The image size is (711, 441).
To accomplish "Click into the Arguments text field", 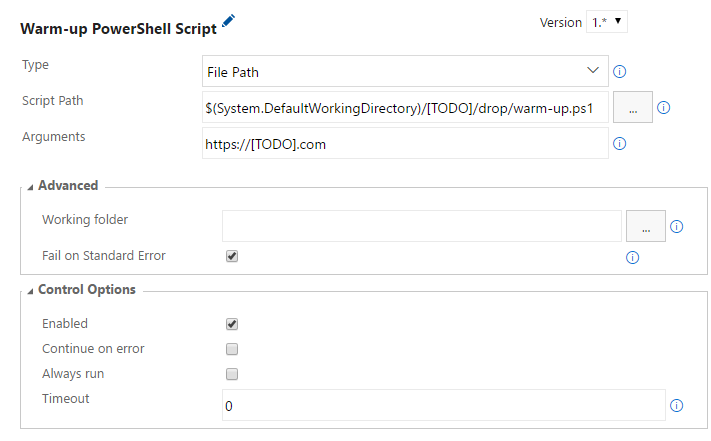I will [405, 144].
